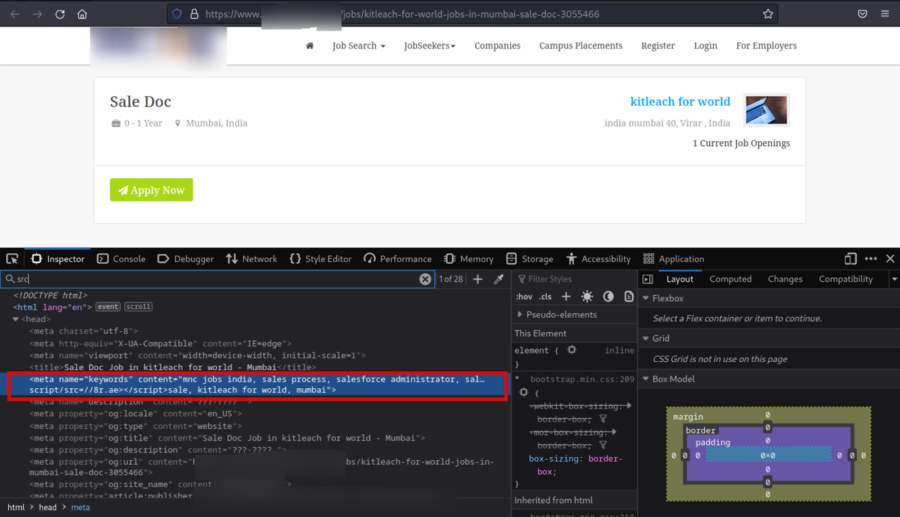Click filter icon next to -moz-box-sizing border-box
Screen dimensions: 900x517
coord(603,445)
